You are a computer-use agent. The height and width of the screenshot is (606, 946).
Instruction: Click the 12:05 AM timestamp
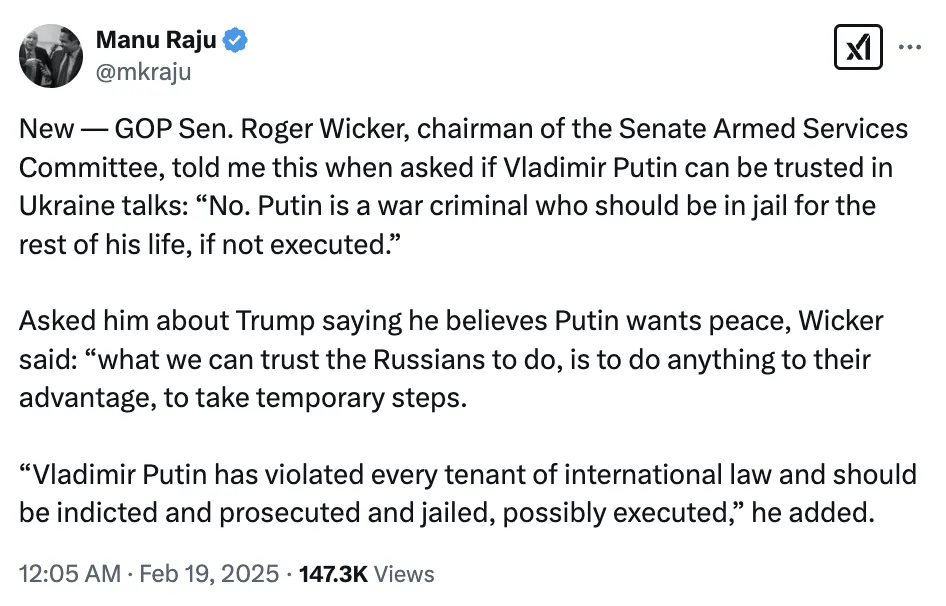coord(70,574)
